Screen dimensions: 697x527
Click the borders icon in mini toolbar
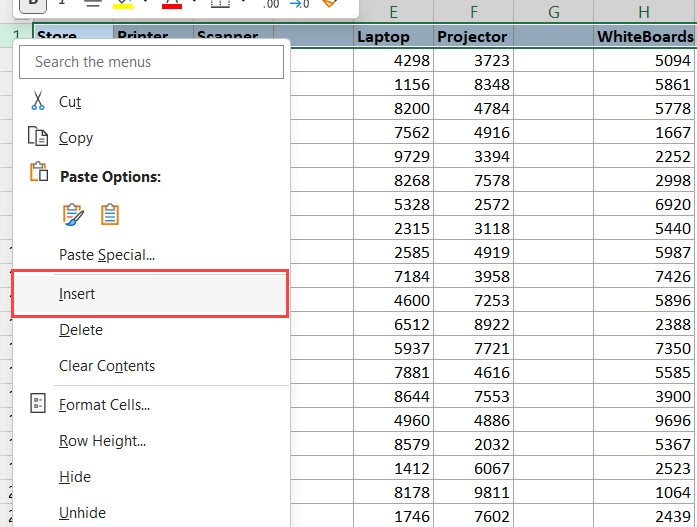point(220,4)
